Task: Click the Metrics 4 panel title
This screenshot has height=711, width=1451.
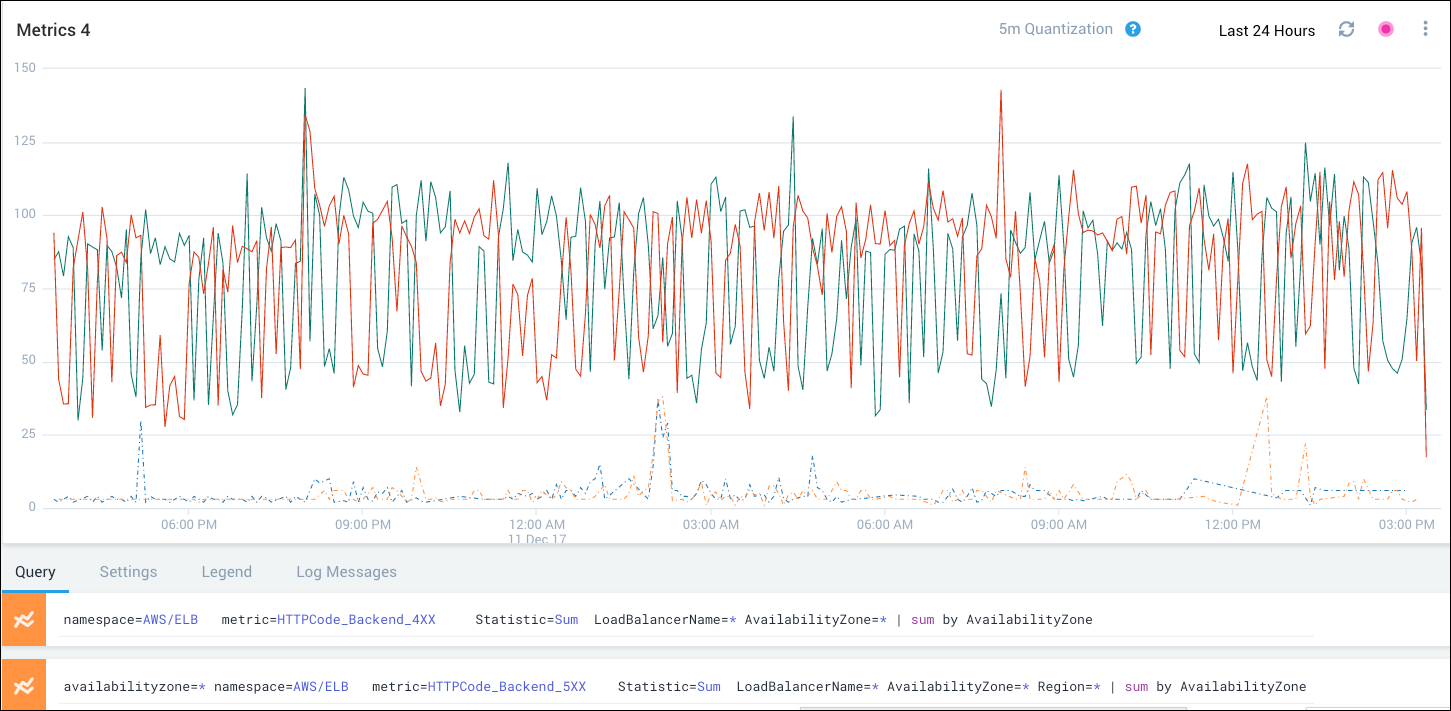Action: pos(53,30)
